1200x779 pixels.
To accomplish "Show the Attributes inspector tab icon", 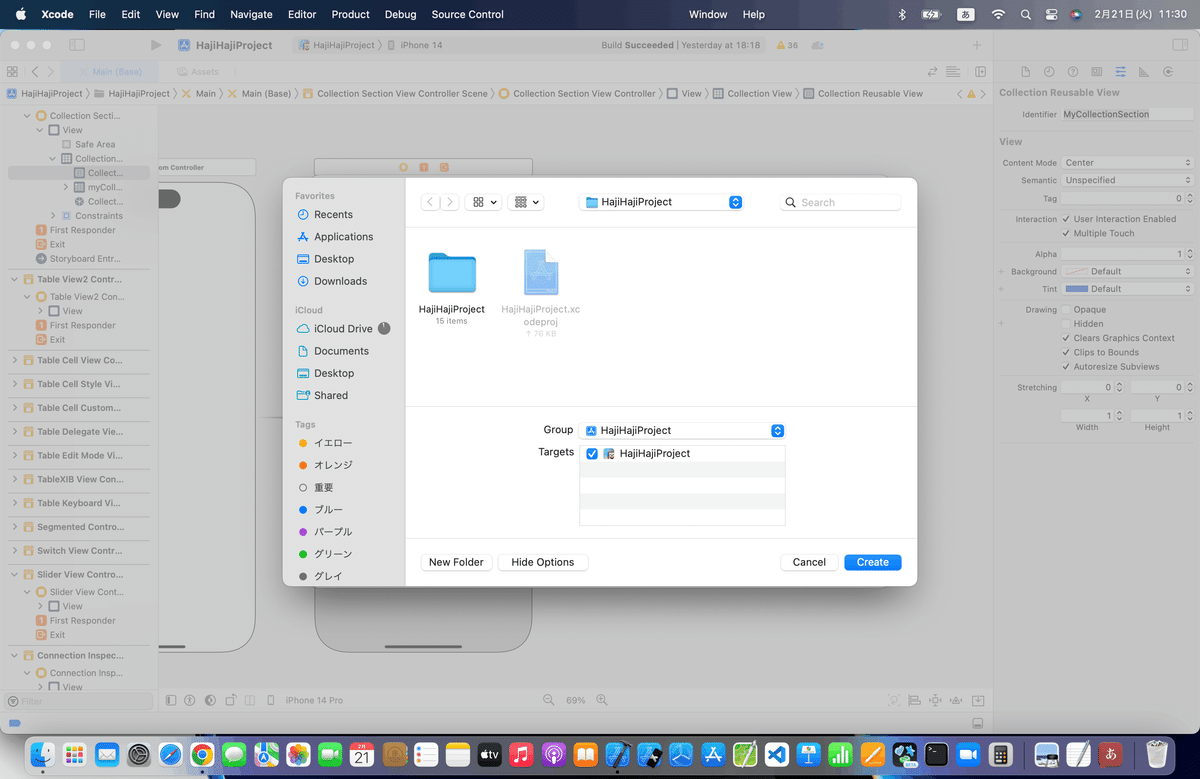I will point(1120,72).
